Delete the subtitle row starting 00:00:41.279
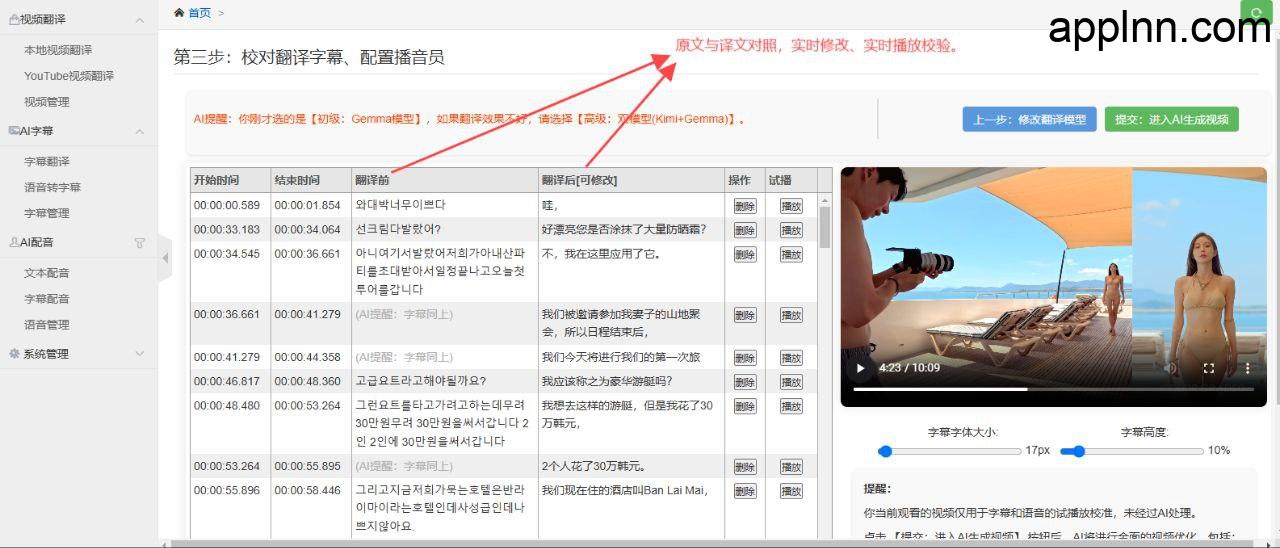Image resolution: width=1280 pixels, height=548 pixels. click(745, 358)
